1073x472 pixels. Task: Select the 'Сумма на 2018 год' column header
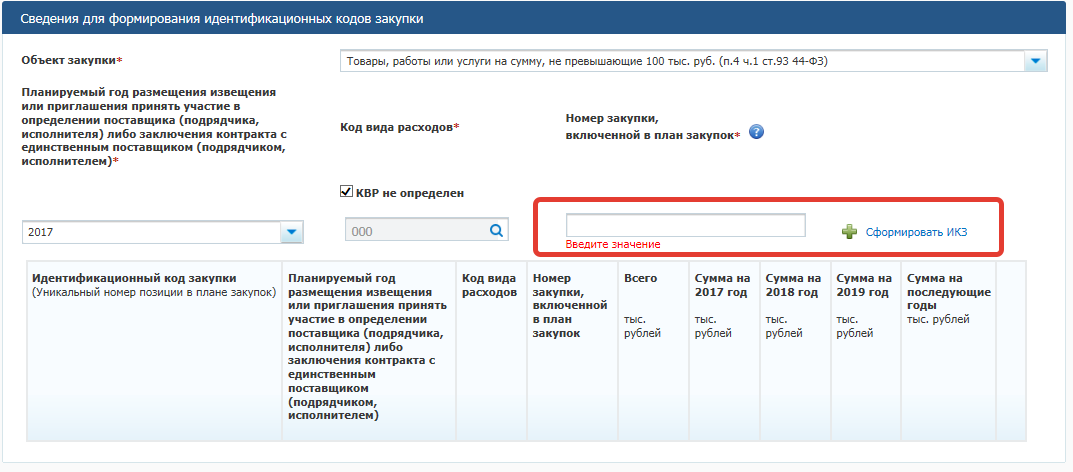[x=791, y=284]
